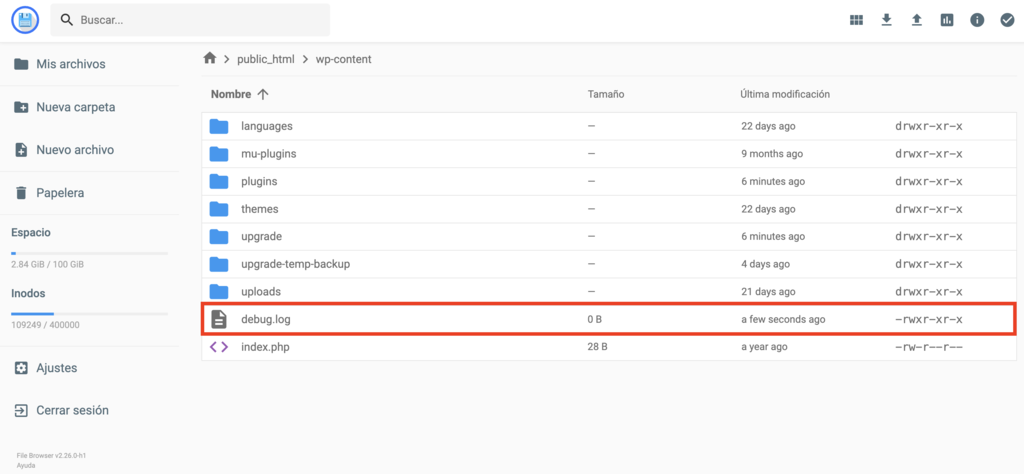Create a new file with Nuevo archivo
Screen dimensions: 1024x474
click(74, 150)
